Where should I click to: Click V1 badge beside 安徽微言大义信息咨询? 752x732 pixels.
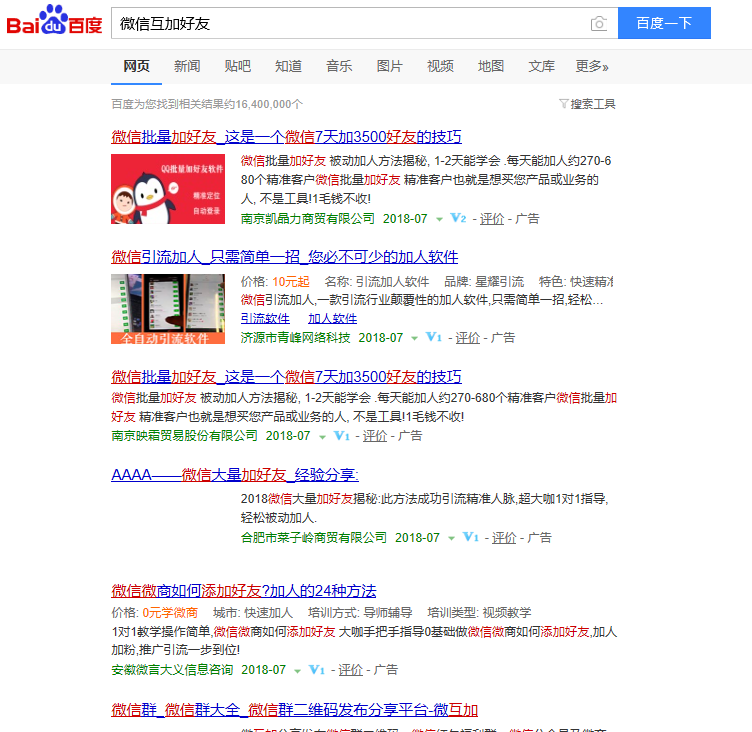(x=317, y=670)
